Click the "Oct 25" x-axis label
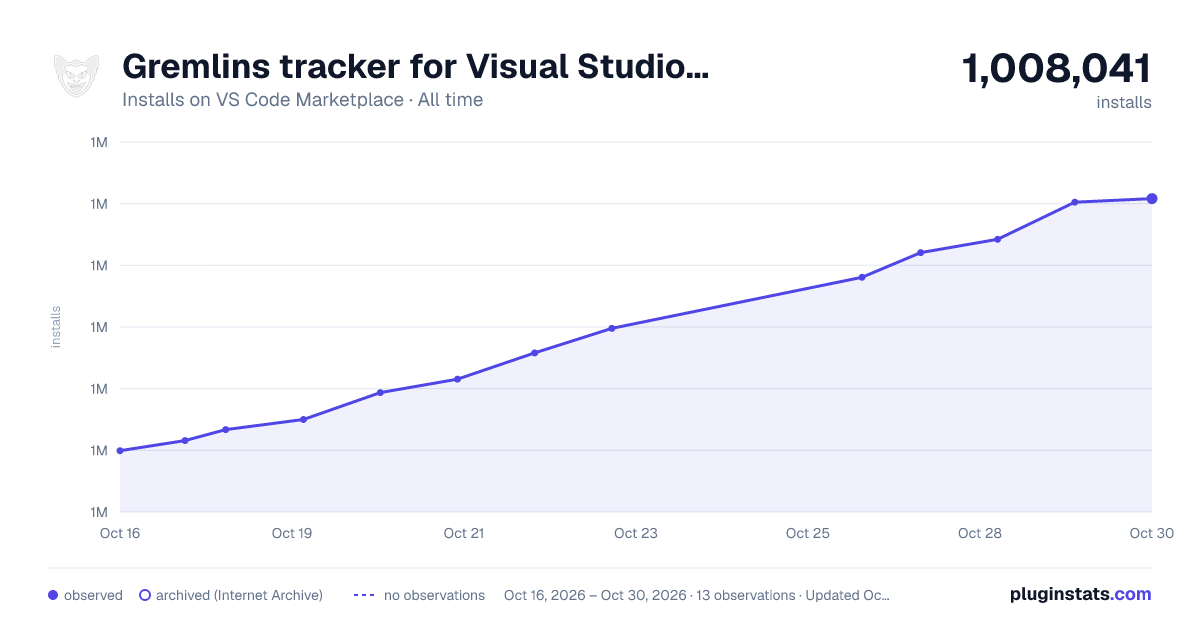Image resolution: width=1200 pixels, height=630 pixels. click(808, 533)
